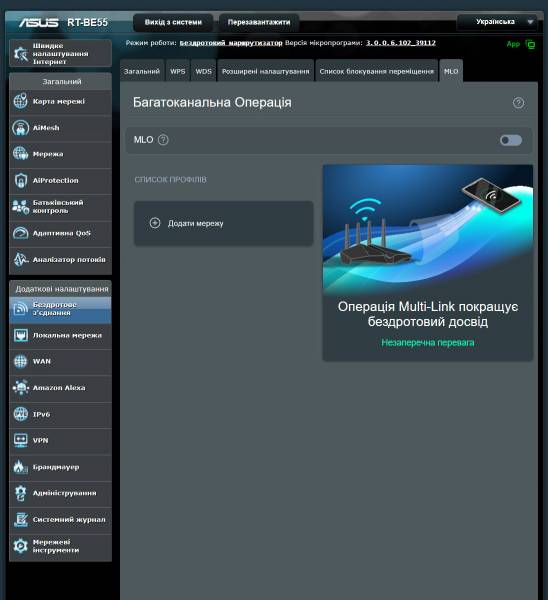Click Операція Multi-Link покращує бездротовий досвід text
548x600 pixels.
[x=428, y=314]
